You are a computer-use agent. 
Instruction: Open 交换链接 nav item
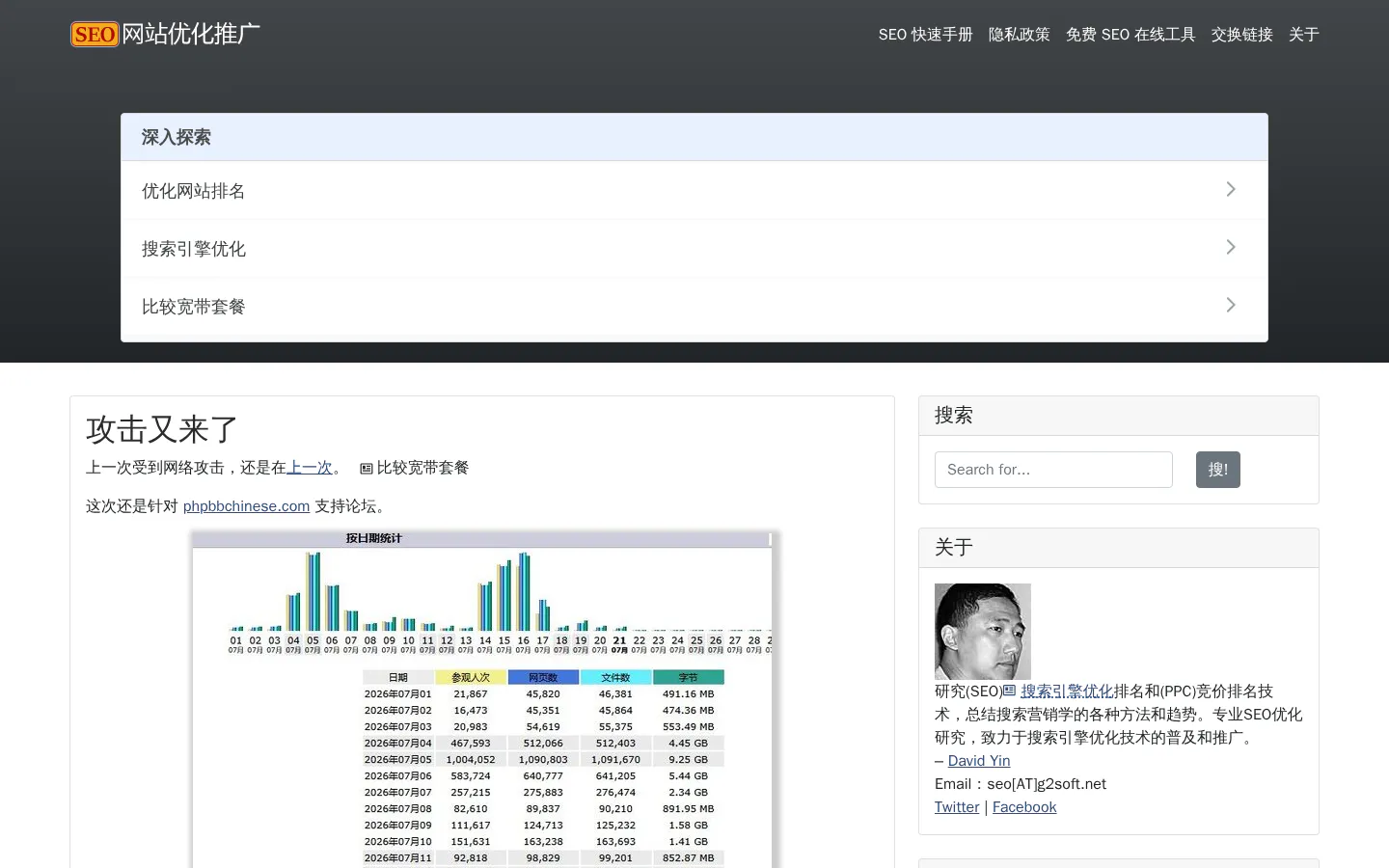pyautogui.click(x=1241, y=35)
